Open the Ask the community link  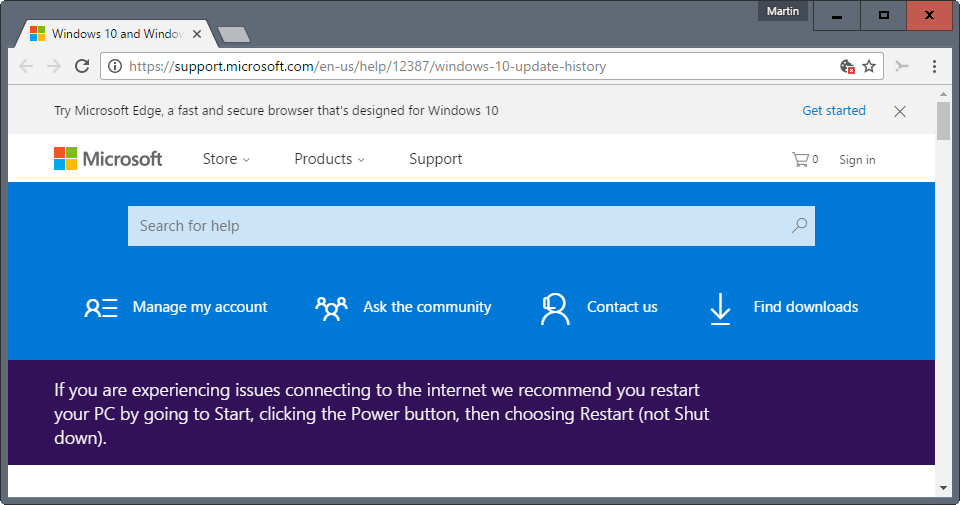pos(427,307)
